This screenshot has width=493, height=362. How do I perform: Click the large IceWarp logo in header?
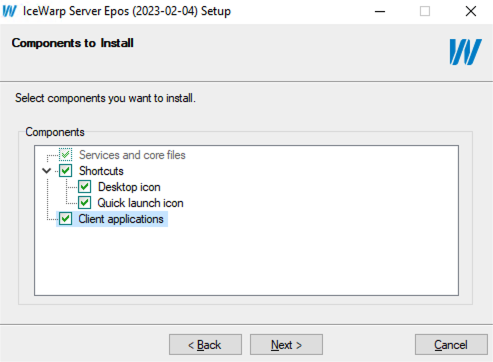tap(465, 52)
